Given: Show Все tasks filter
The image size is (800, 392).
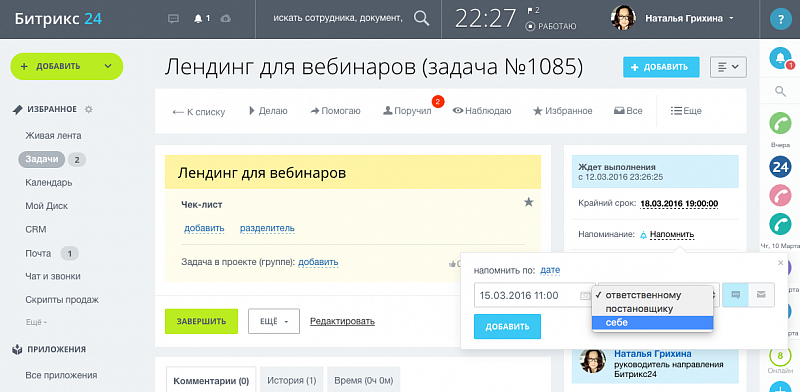Looking at the screenshot, I should click(x=628, y=111).
